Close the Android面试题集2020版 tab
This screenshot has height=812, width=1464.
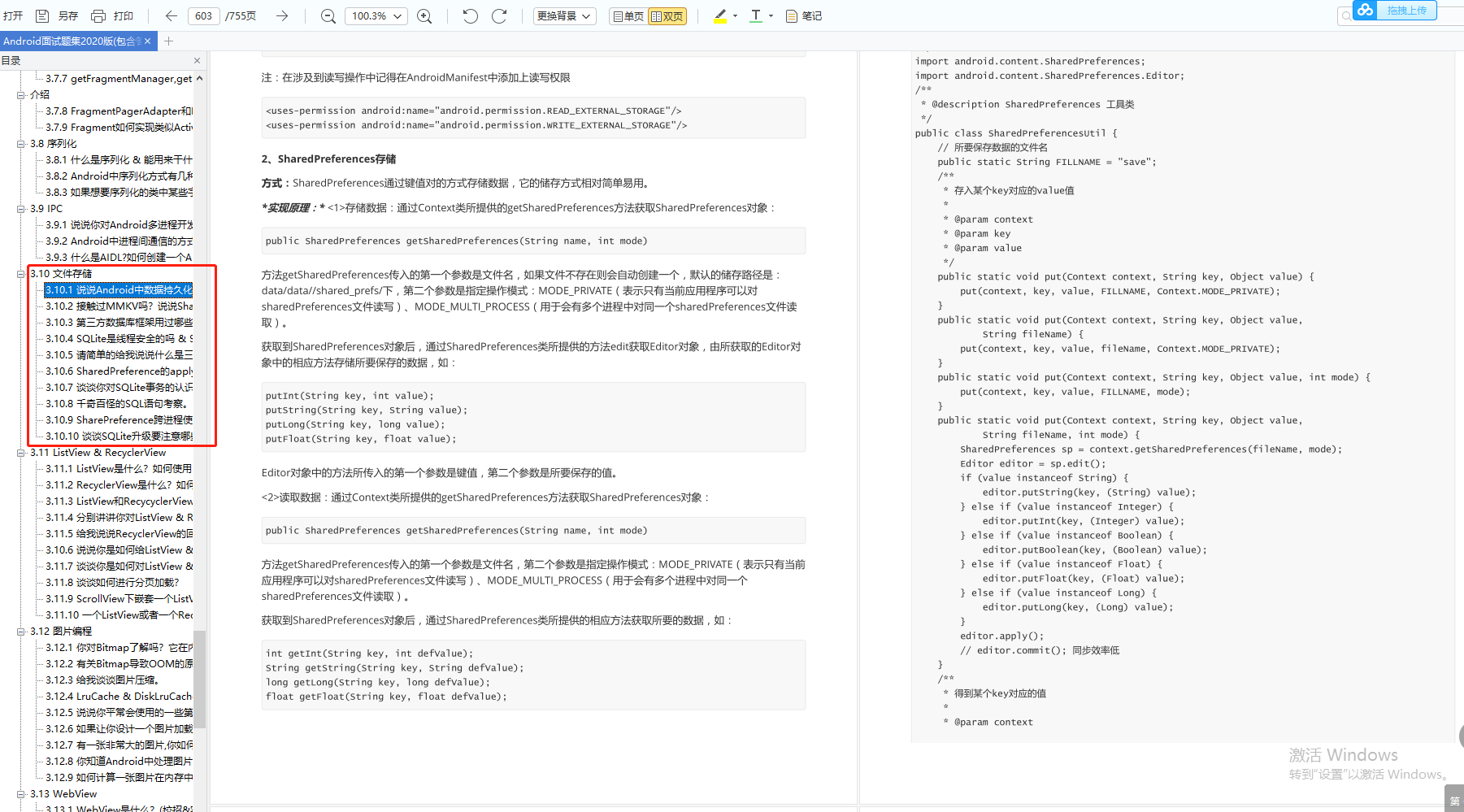(x=147, y=41)
